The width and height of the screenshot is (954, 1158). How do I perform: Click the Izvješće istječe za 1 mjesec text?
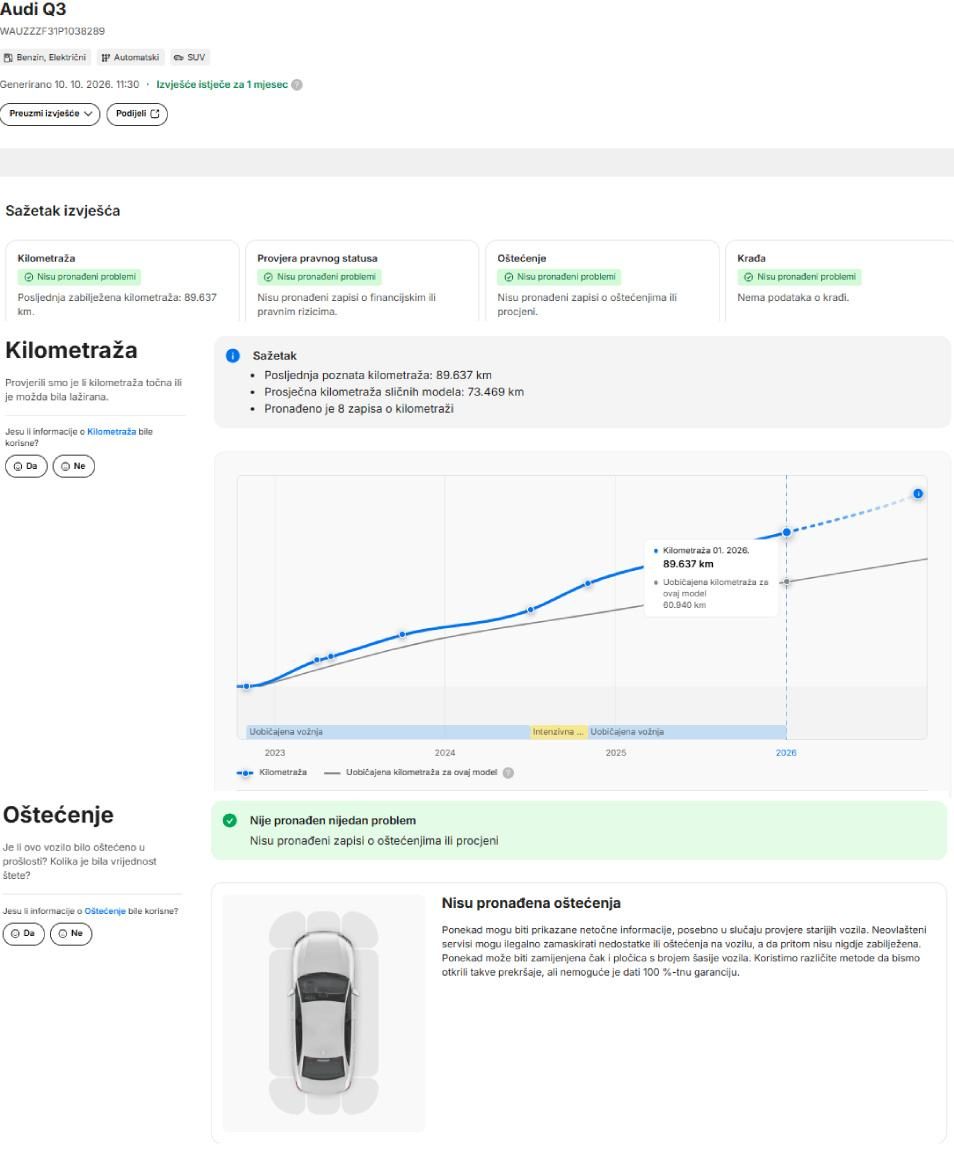click(x=222, y=85)
